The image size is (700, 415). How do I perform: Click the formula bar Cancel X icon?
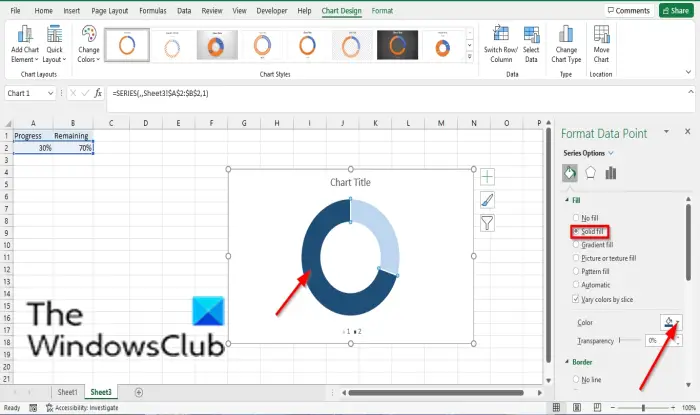coord(73,93)
